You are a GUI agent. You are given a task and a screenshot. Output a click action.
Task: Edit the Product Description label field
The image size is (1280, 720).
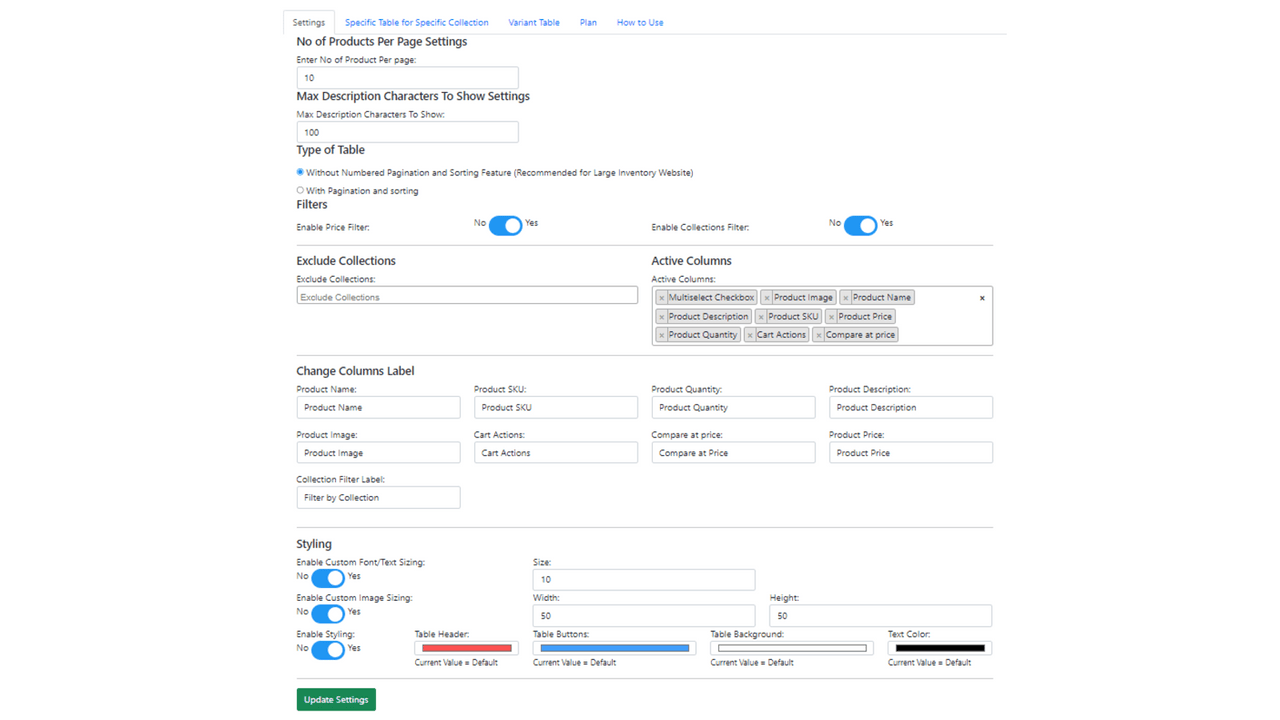coord(911,407)
